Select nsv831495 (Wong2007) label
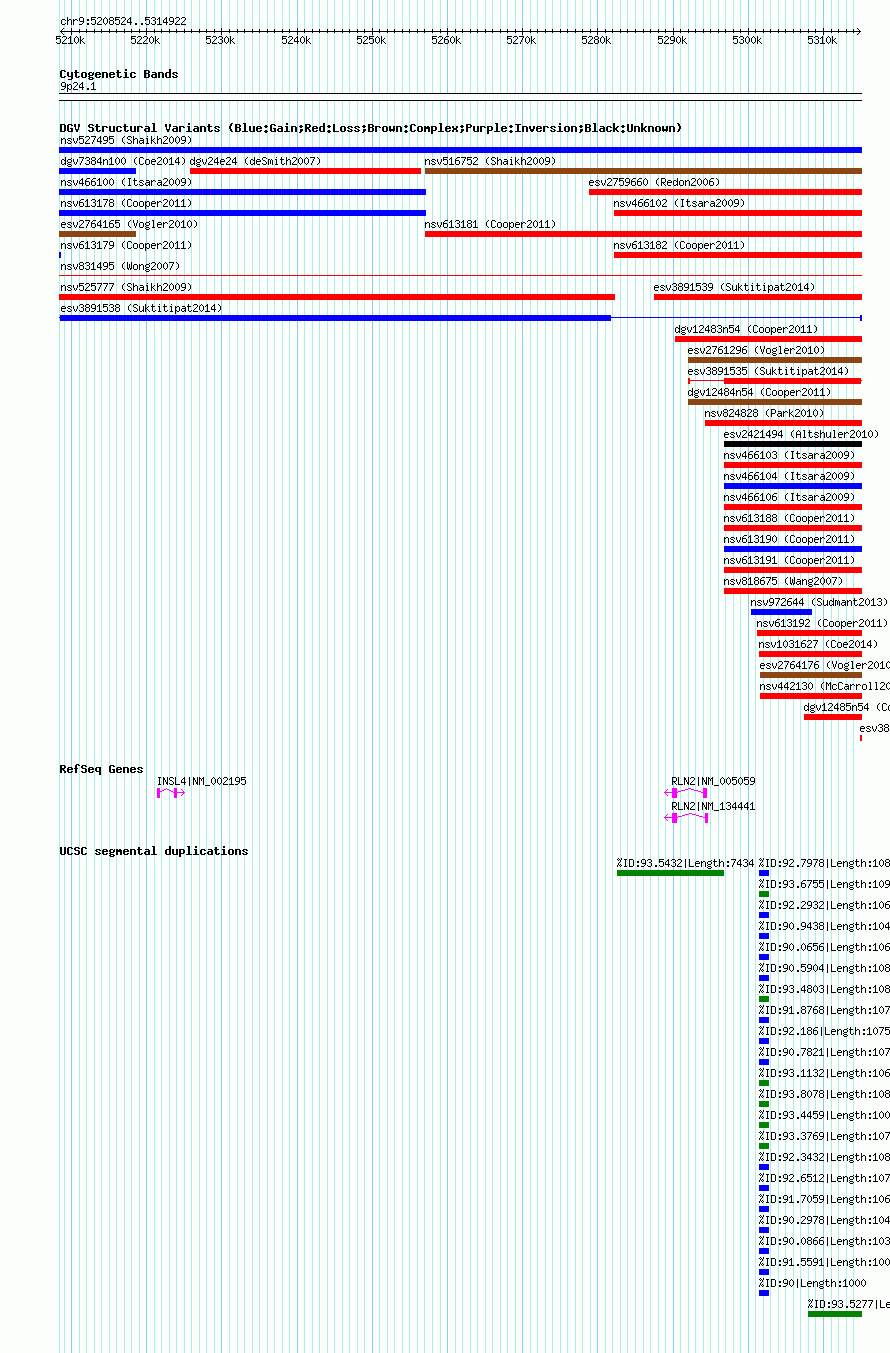This screenshot has height=1353, width=890. 120,266
